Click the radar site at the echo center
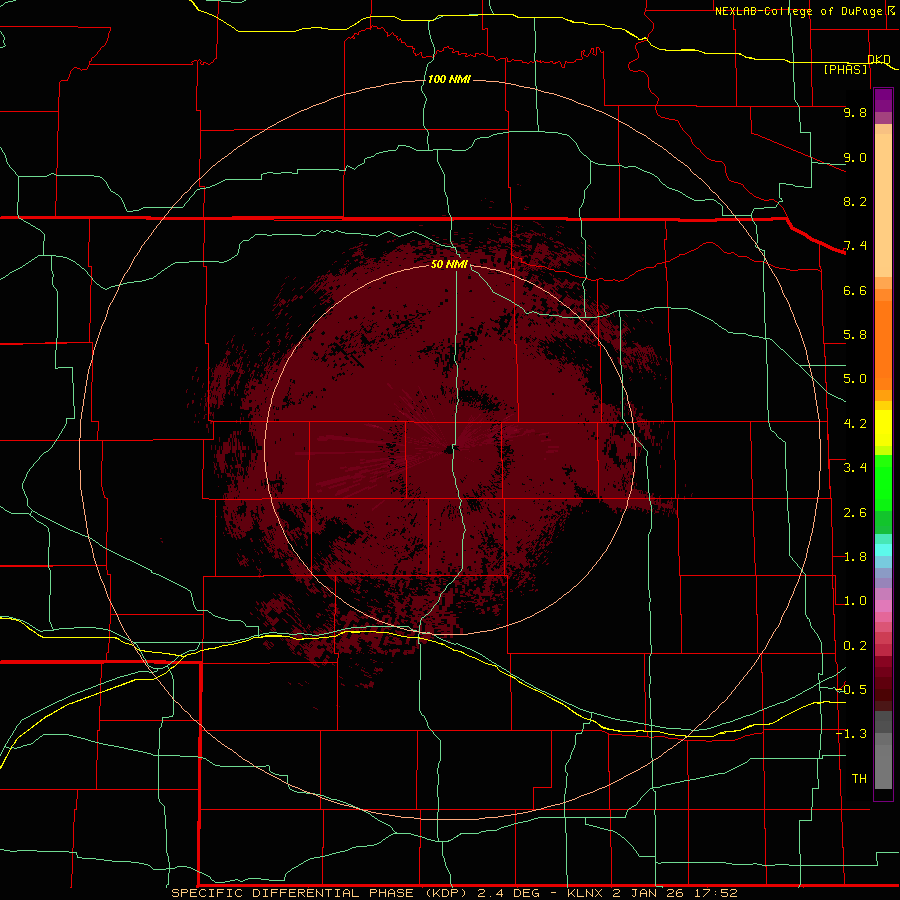Viewport: 900px width, 900px height. point(449,449)
